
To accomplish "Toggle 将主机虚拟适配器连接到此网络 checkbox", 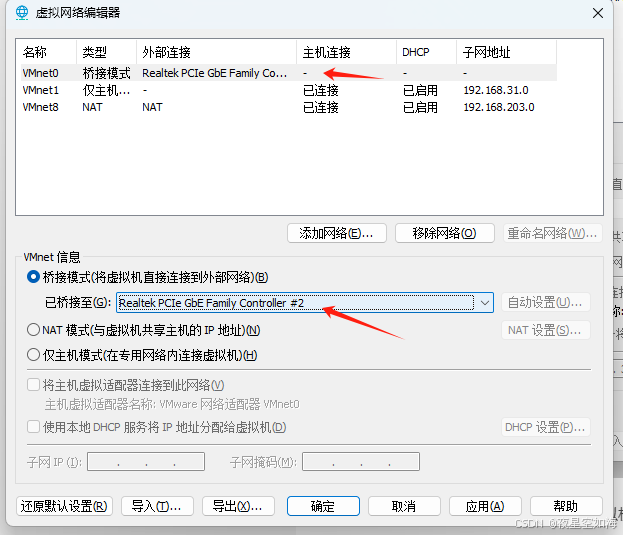I will [33, 385].
